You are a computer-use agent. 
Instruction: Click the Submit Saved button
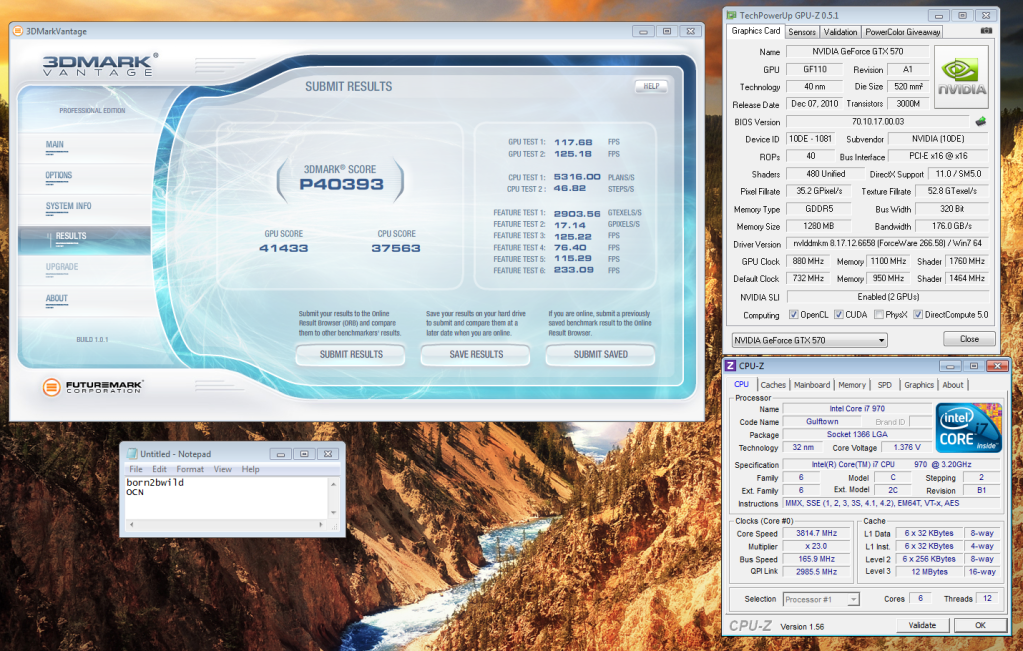[x=600, y=354]
